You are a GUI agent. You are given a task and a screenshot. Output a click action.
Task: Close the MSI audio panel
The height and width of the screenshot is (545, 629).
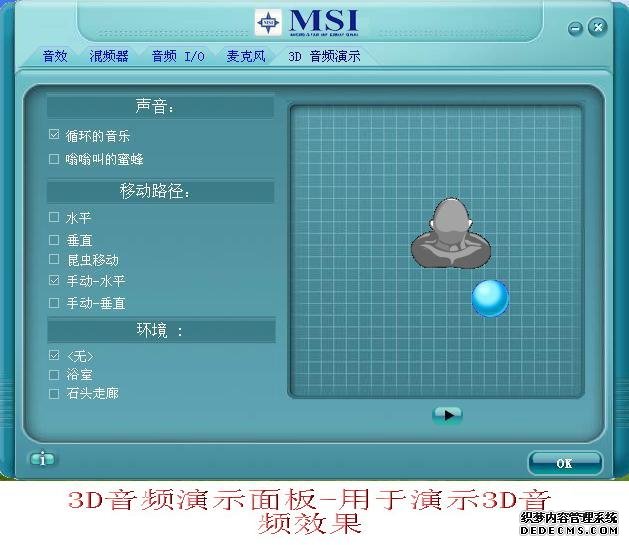pyautogui.click(x=597, y=26)
